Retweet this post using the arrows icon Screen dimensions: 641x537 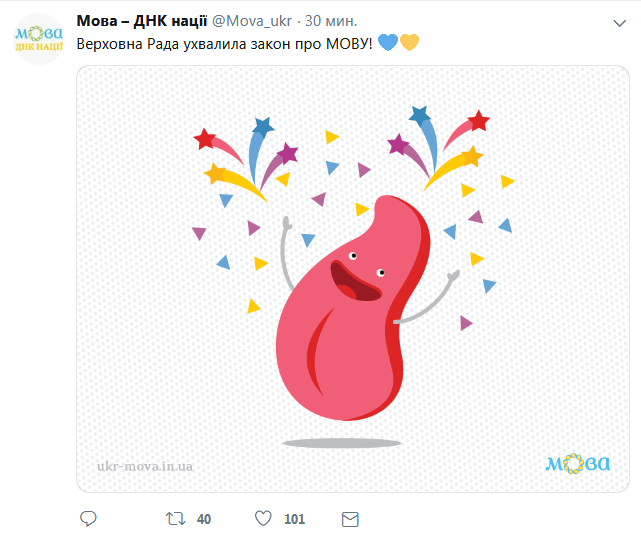click(x=175, y=519)
